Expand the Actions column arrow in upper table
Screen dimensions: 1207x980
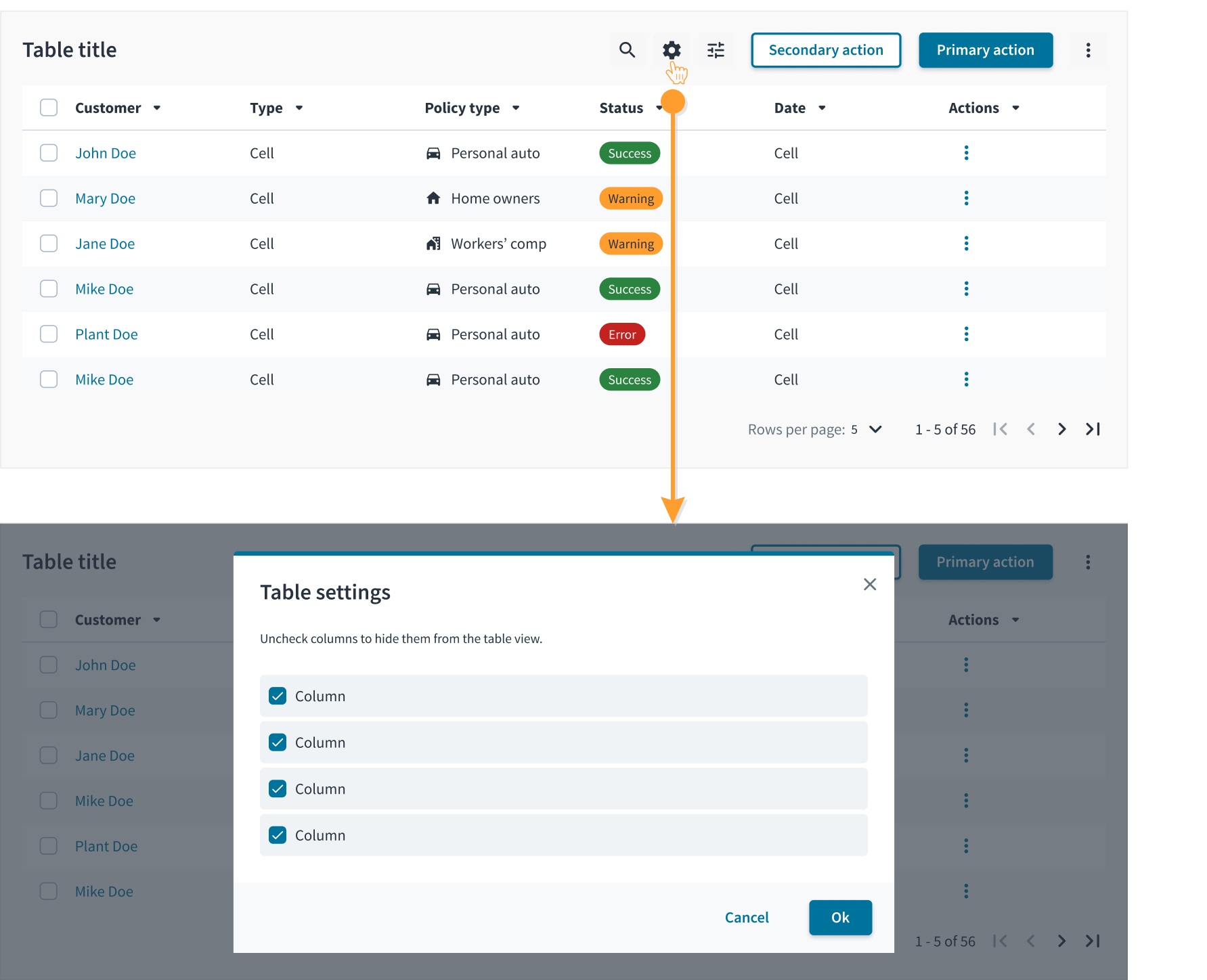click(1015, 108)
